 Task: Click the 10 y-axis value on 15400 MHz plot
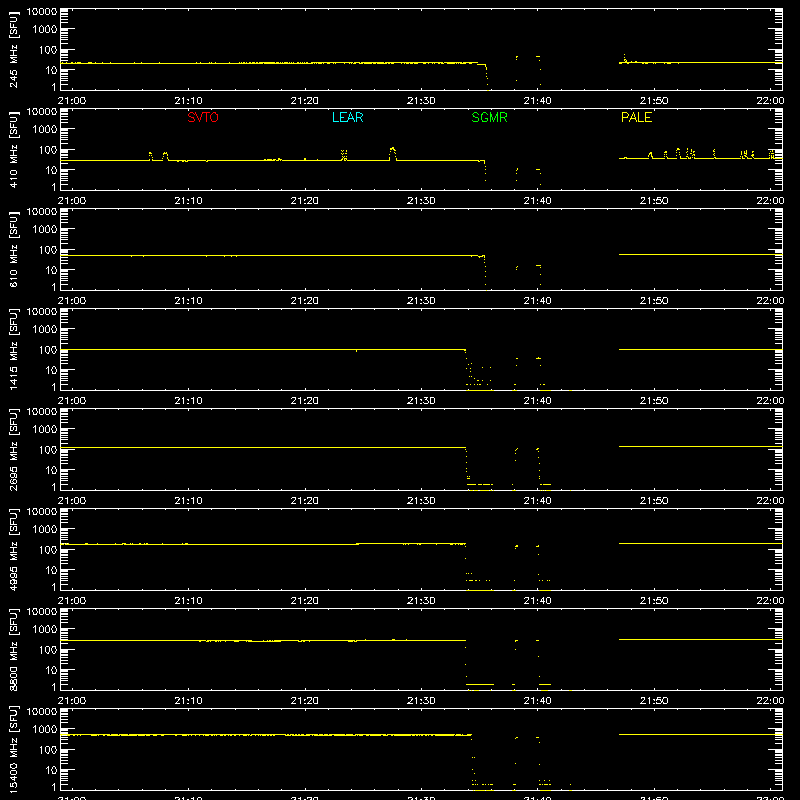[51, 770]
